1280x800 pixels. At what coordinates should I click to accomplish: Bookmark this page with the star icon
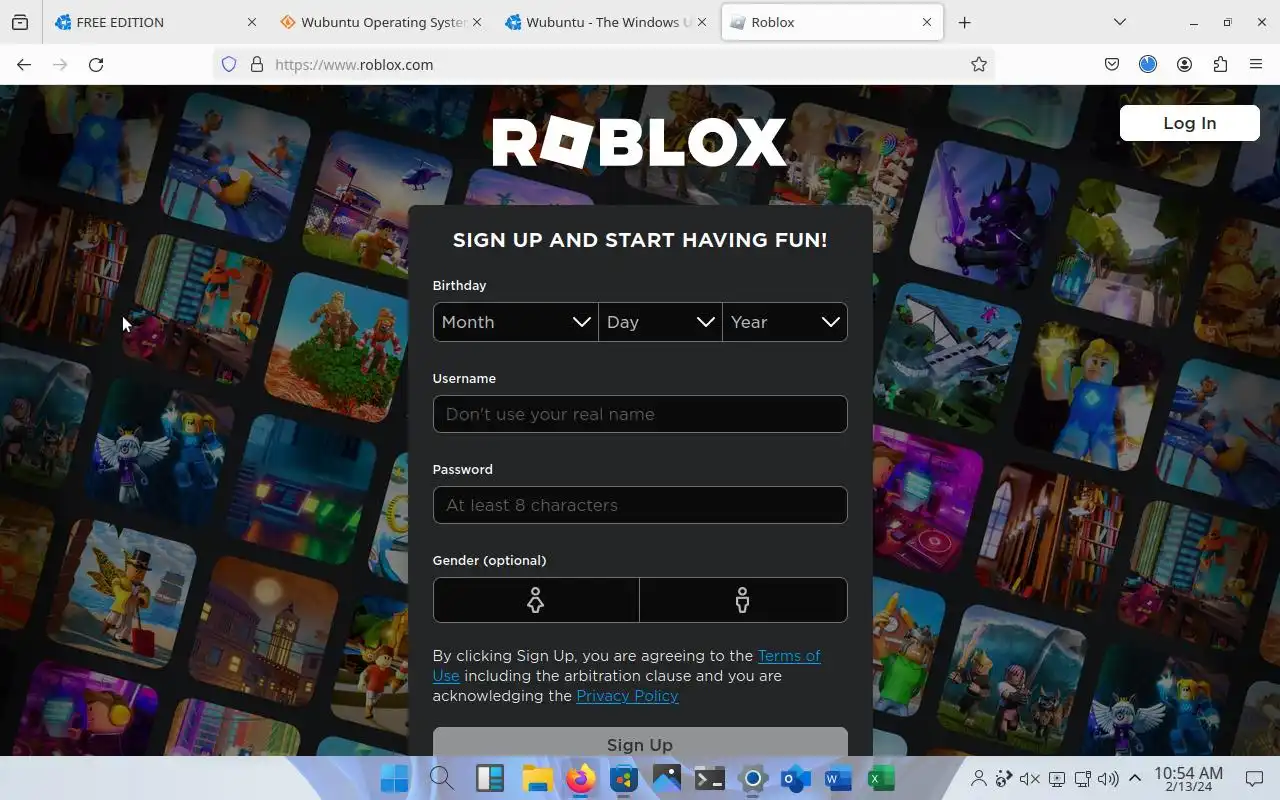(979, 64)
